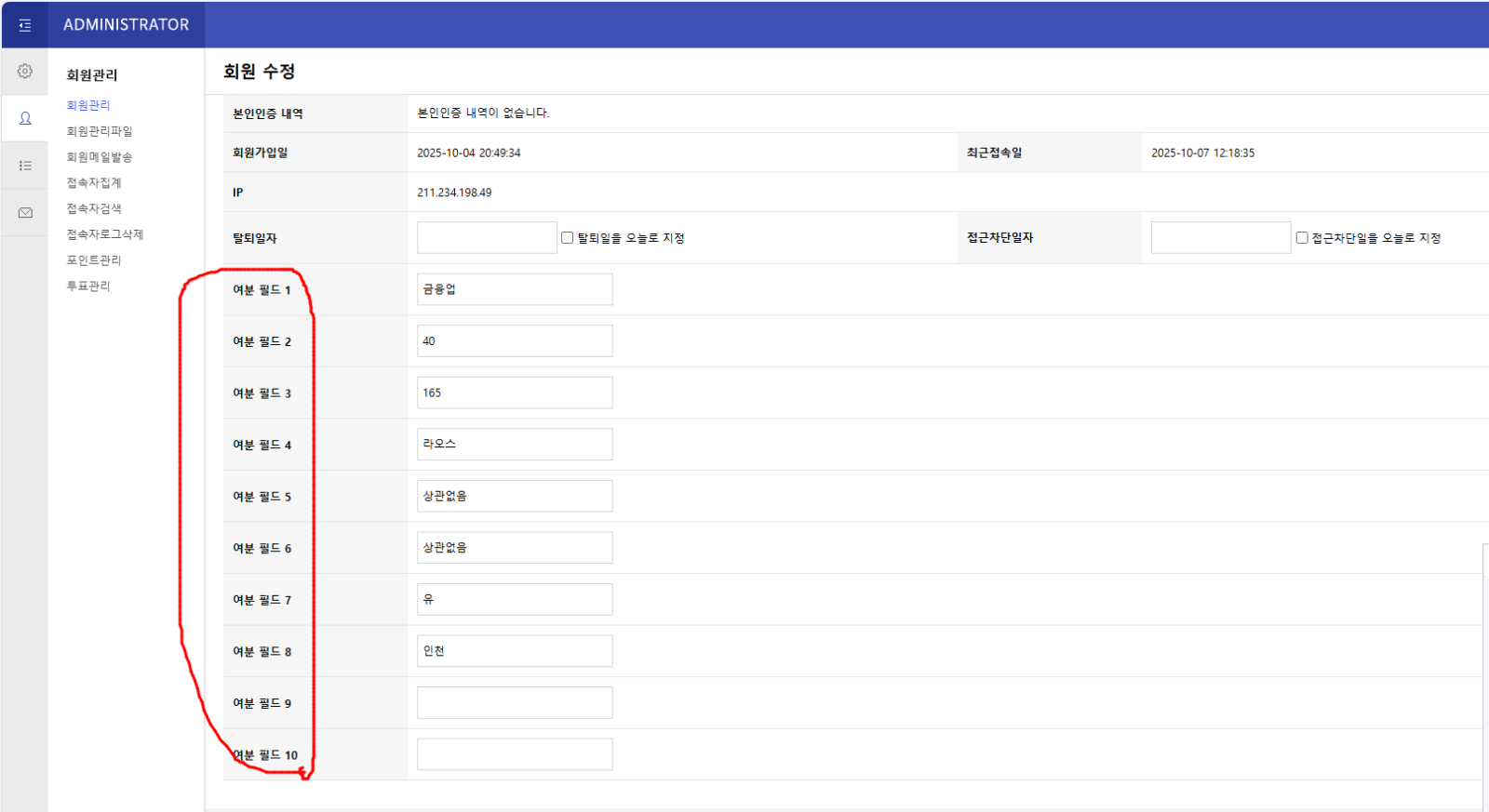Select the member user icon in sidebar

(x=25, y=118)
